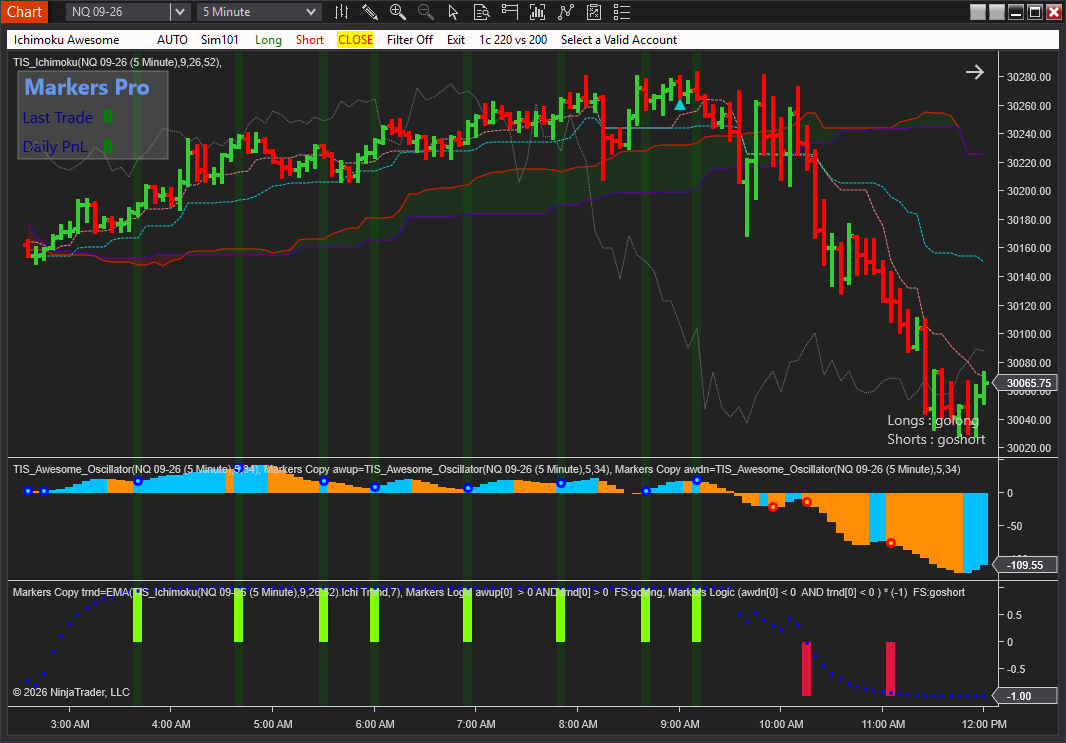Image resolution: width=1066 pixels, height=743 pixels.
Task: Open the chart bar style tool
Action: click(341, 12)
